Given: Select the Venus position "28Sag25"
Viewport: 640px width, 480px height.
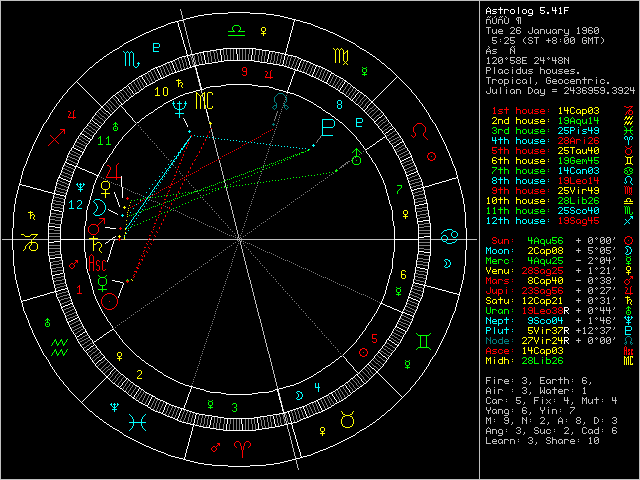Looking at the screenshot, I should (x=542, y=271).
